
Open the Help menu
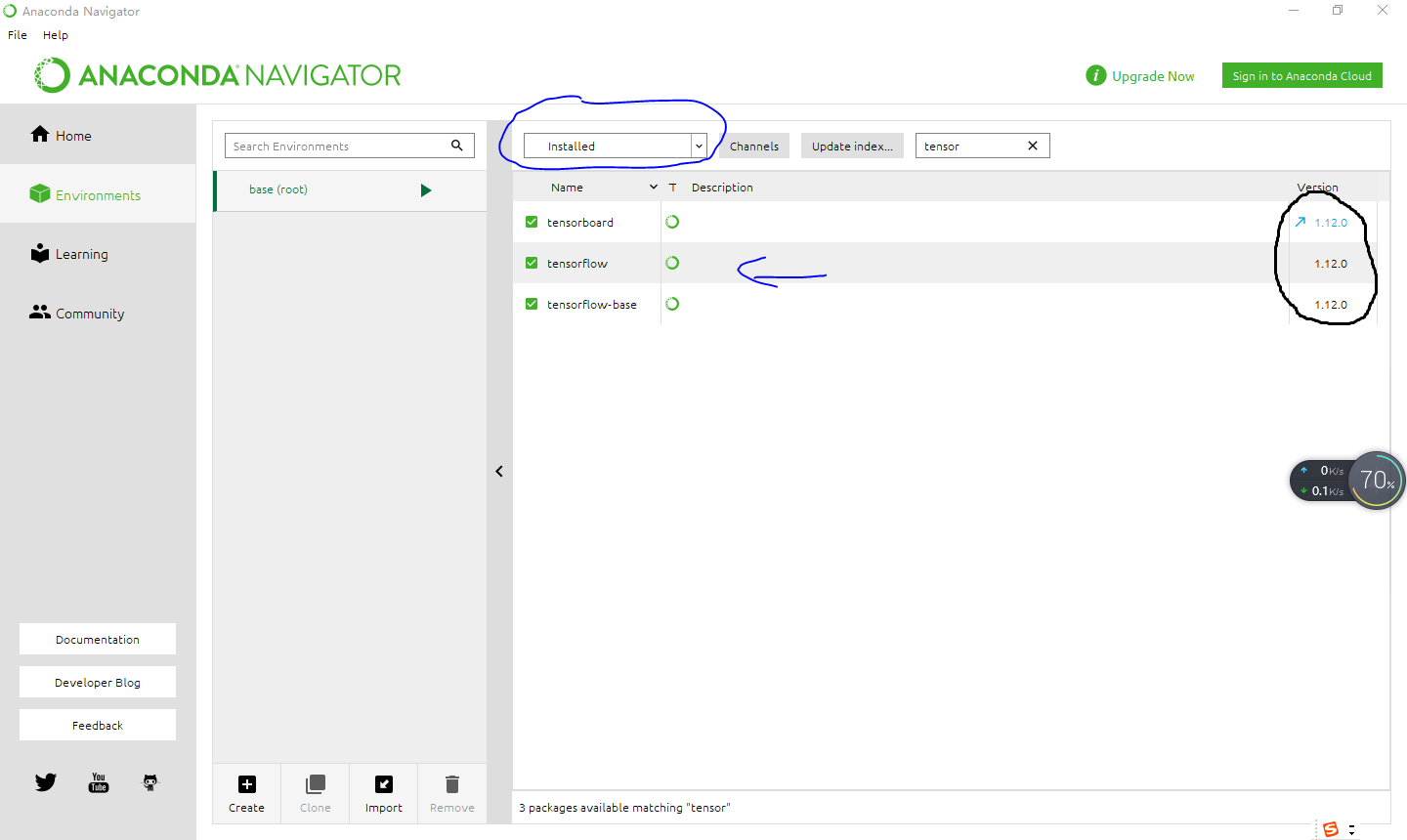click(56, 34)
